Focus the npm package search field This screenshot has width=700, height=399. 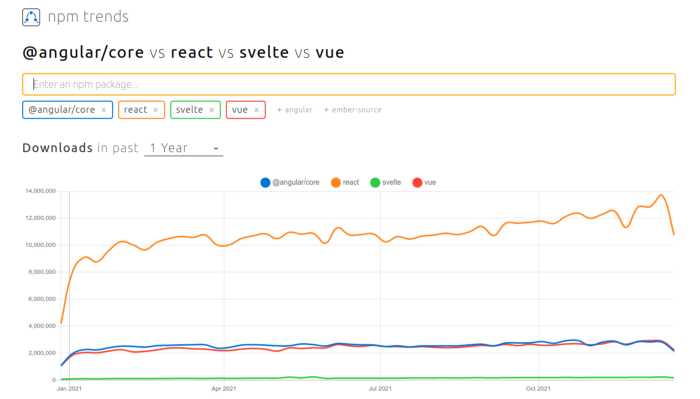pyautogui.click(x=349, y=84)
